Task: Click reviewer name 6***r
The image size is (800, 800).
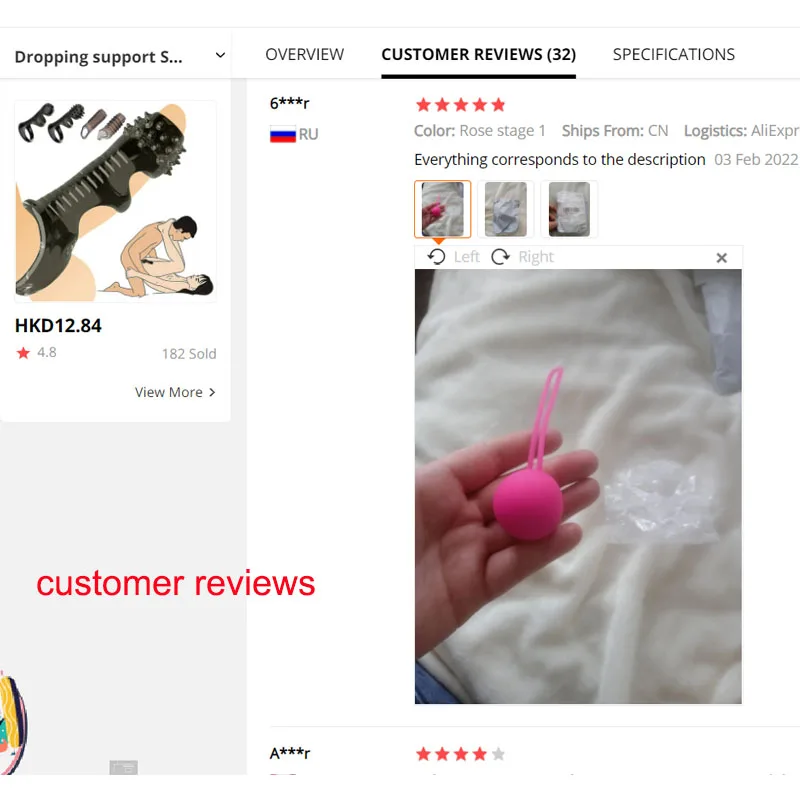Action: (289, 103)
